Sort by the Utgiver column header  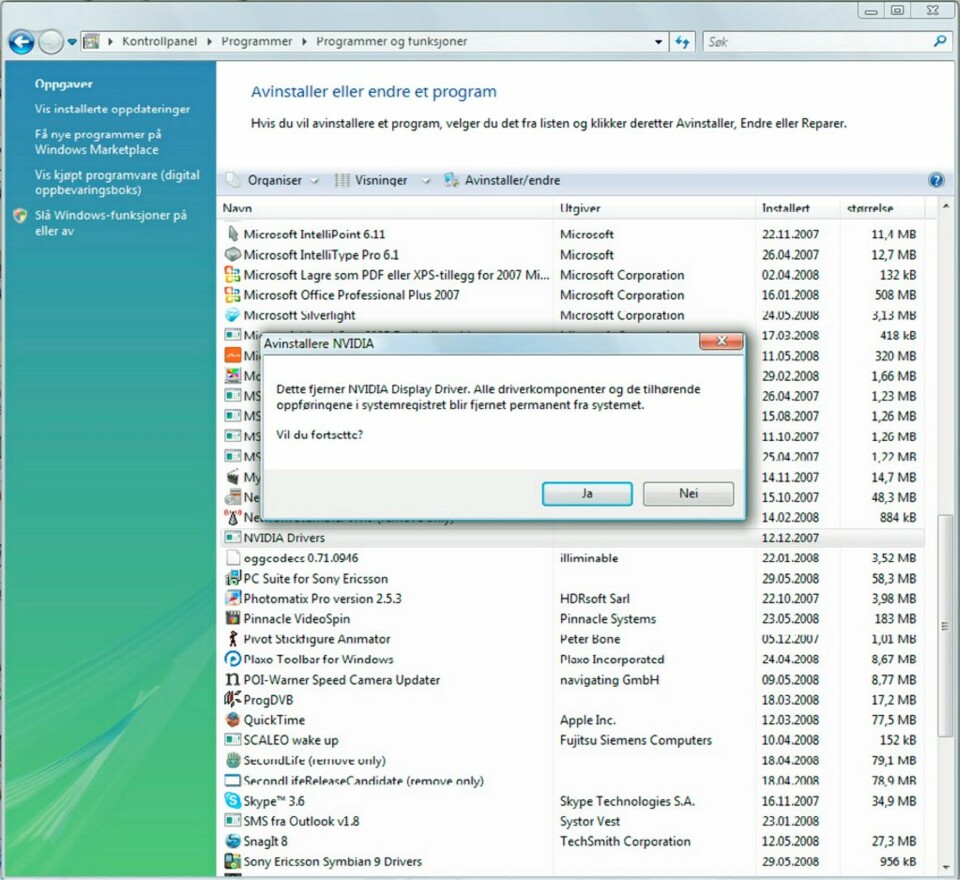coord(654,208)
